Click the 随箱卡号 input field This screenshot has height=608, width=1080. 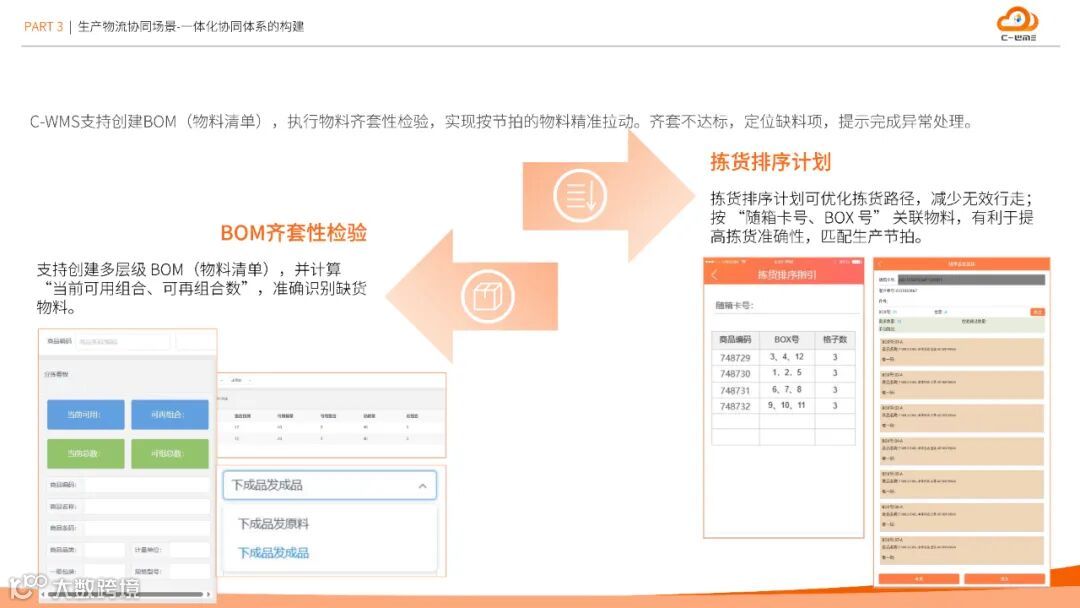click(x=790, y=306)
